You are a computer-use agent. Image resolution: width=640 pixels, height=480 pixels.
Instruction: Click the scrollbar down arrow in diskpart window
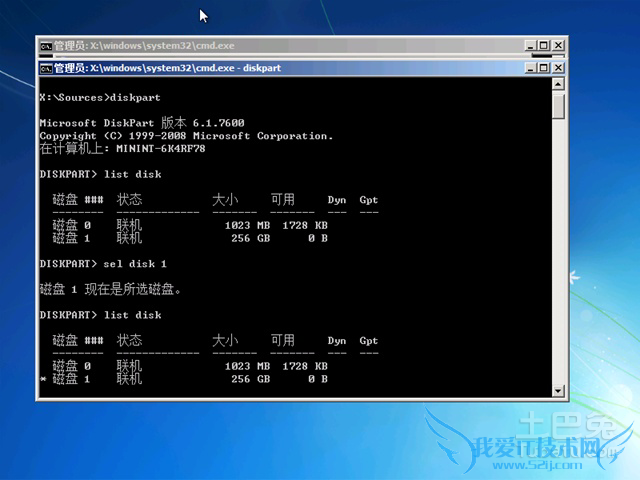(x=558, y=391)
